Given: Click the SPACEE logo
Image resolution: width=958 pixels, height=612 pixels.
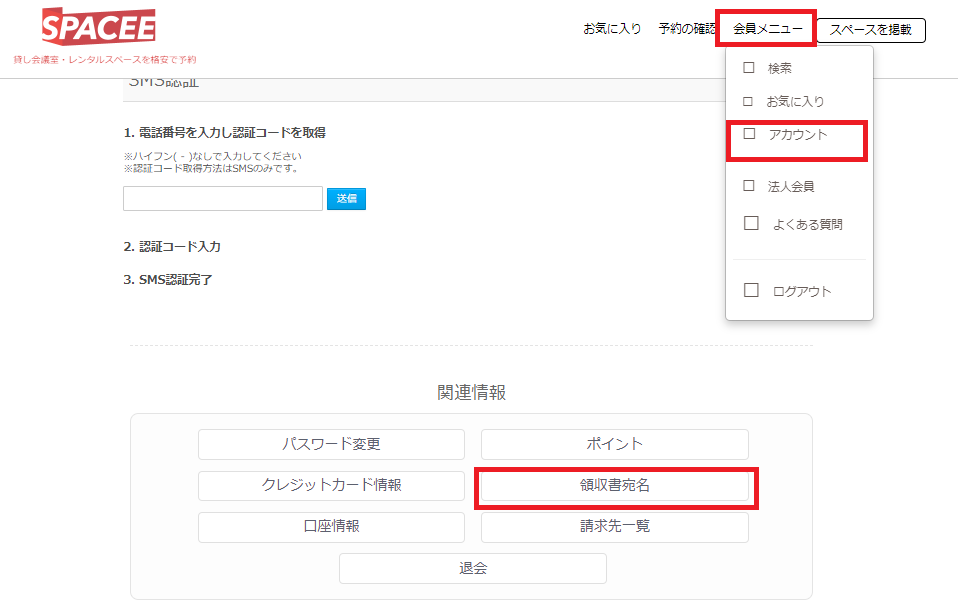Looking at the screenshot, I should pyautogui.click(x=99, y=26).
